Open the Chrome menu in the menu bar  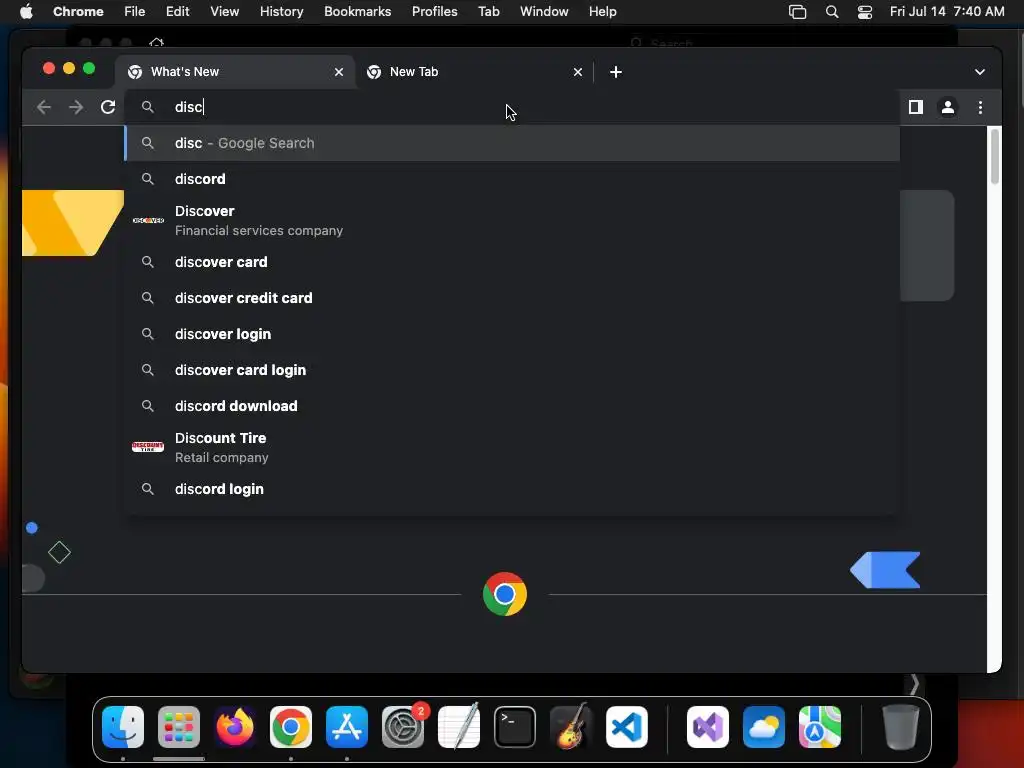coord(78,12)
